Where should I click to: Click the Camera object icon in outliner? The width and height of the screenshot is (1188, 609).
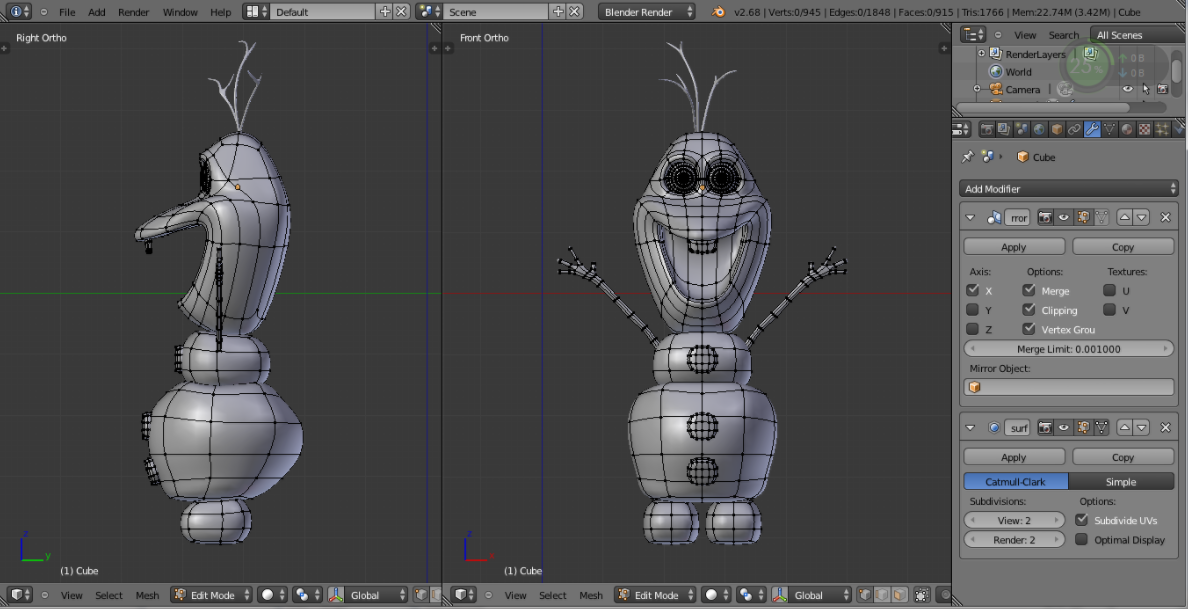pyautogui.click(x=996, y=89)
